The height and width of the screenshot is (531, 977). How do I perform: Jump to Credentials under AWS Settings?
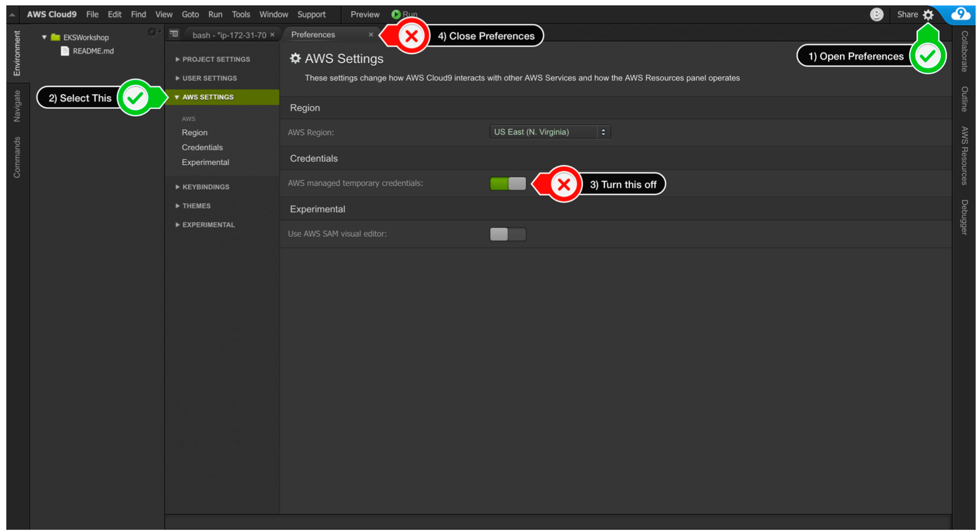coord(202,148)
